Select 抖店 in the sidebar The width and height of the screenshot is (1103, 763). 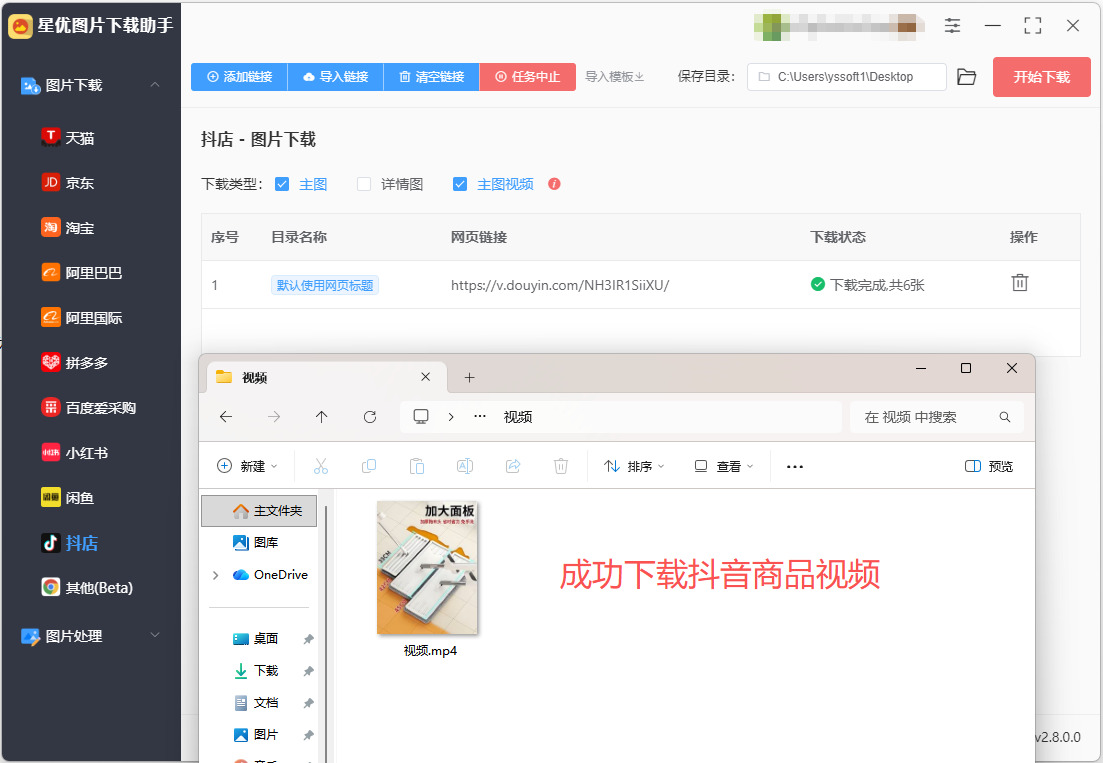70,543
